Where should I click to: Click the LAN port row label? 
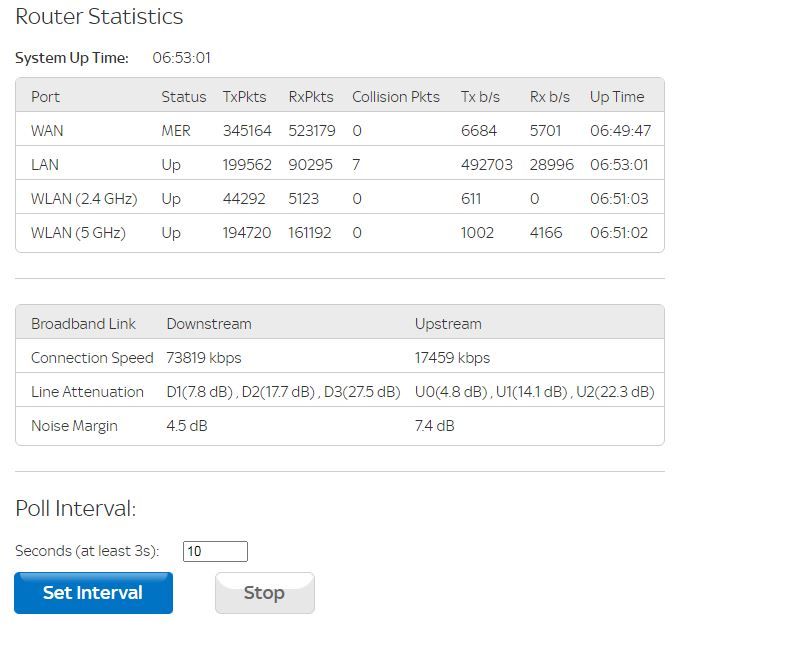(x=45, y=165)
